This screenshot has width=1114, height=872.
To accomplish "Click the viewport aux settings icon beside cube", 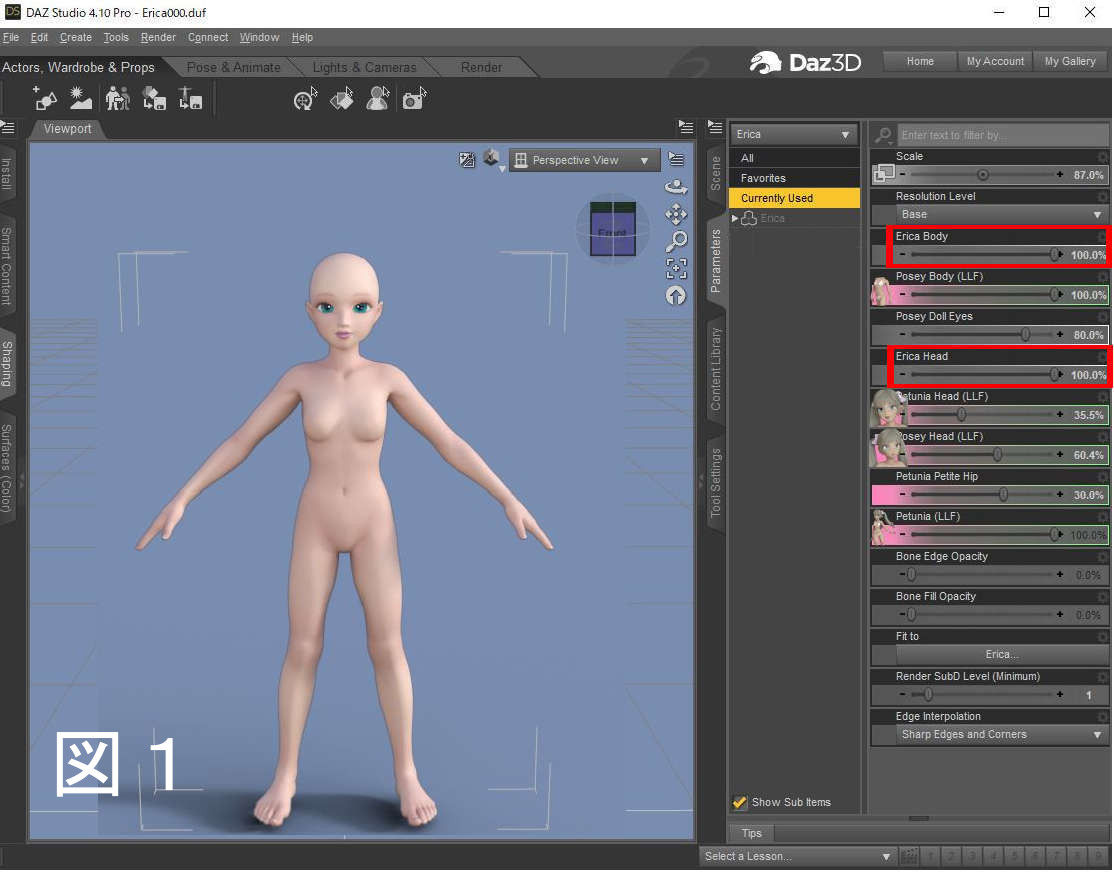I will [467, 160].
